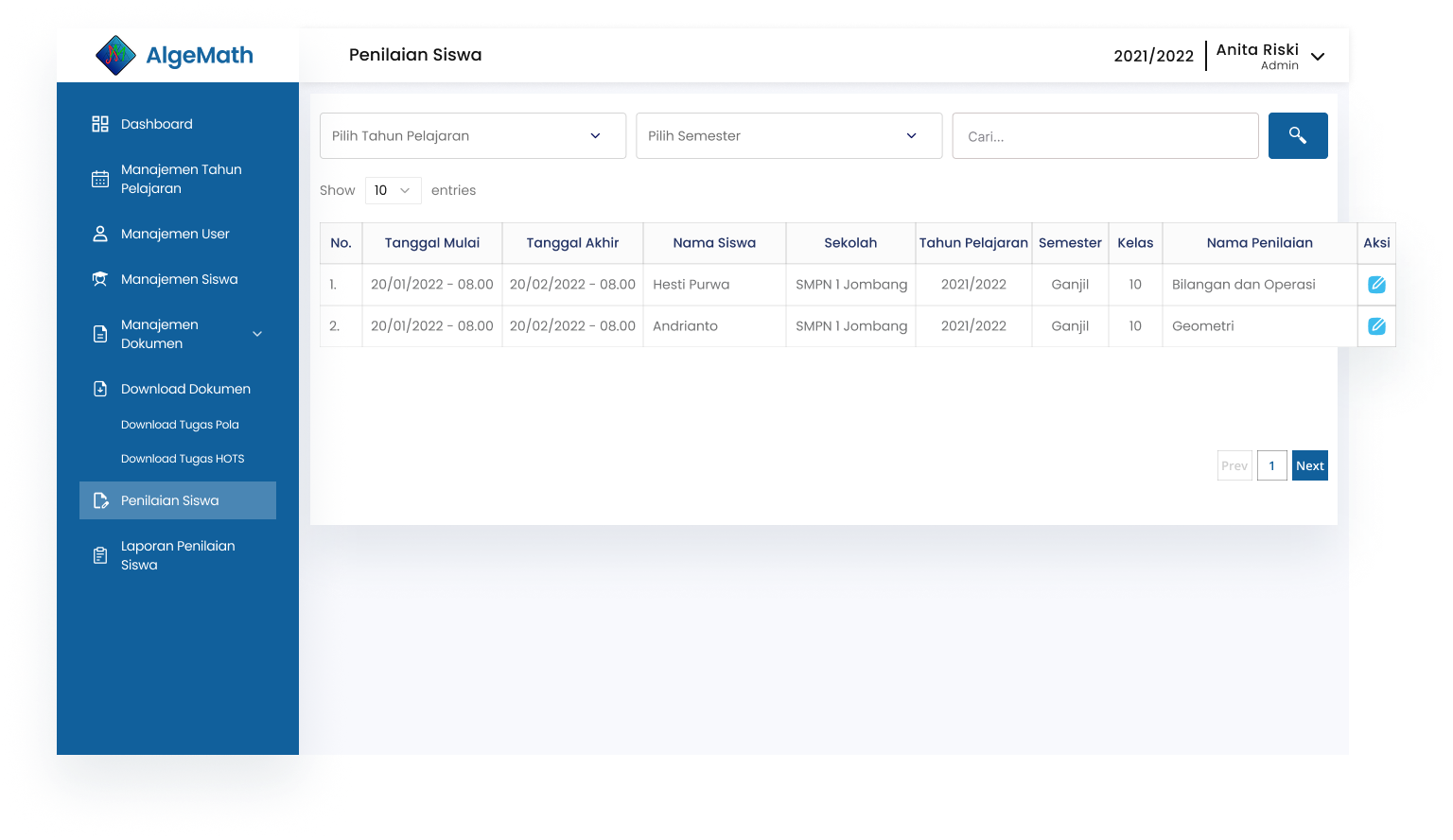Viewport: 1453px width, 840px height.
Task: Open Download Tugas Pola submenu item
Action: 180,425
